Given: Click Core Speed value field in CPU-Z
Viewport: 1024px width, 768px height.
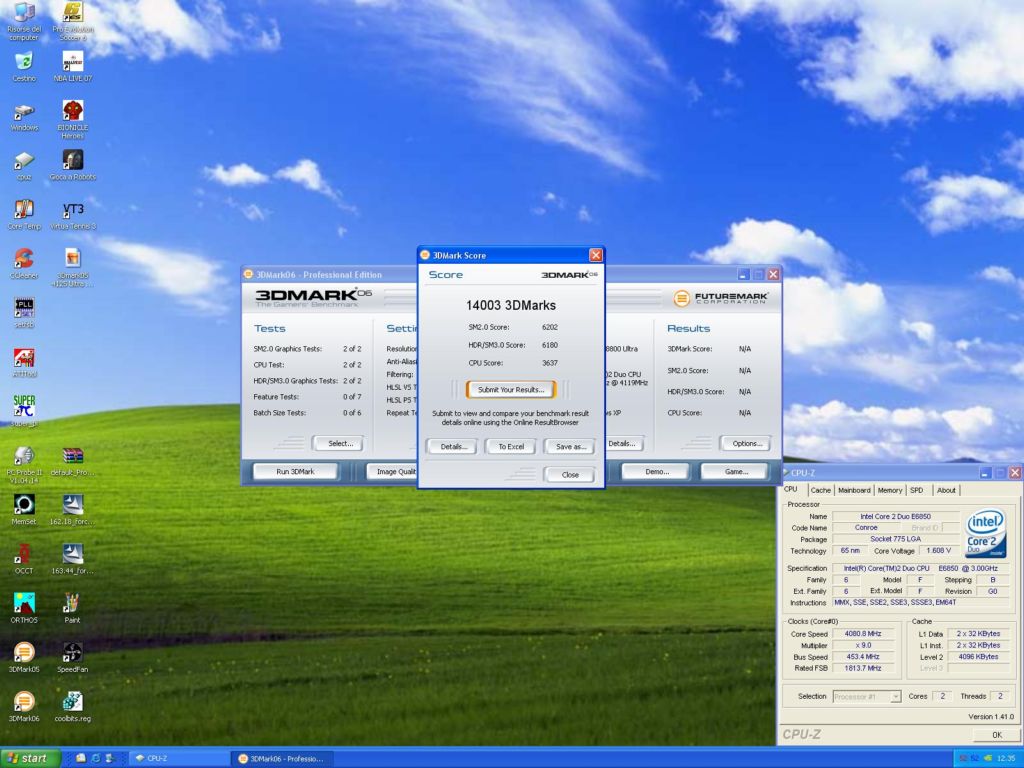Looking at the screenshot, I should click(863, 634).
